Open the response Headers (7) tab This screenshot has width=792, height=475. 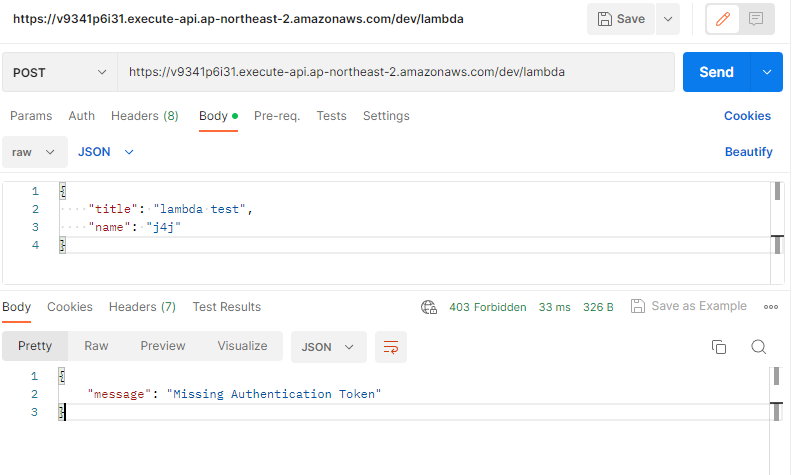coord(142,307)
